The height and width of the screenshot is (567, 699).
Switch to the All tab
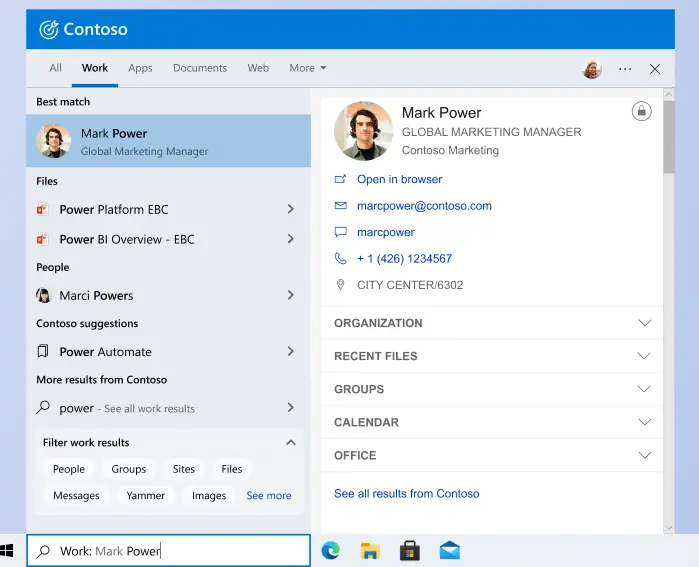point(56,68)
